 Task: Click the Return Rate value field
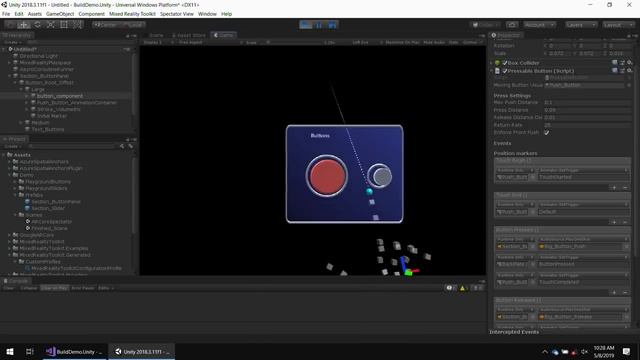pyautogui.click(x=587, y=125)
